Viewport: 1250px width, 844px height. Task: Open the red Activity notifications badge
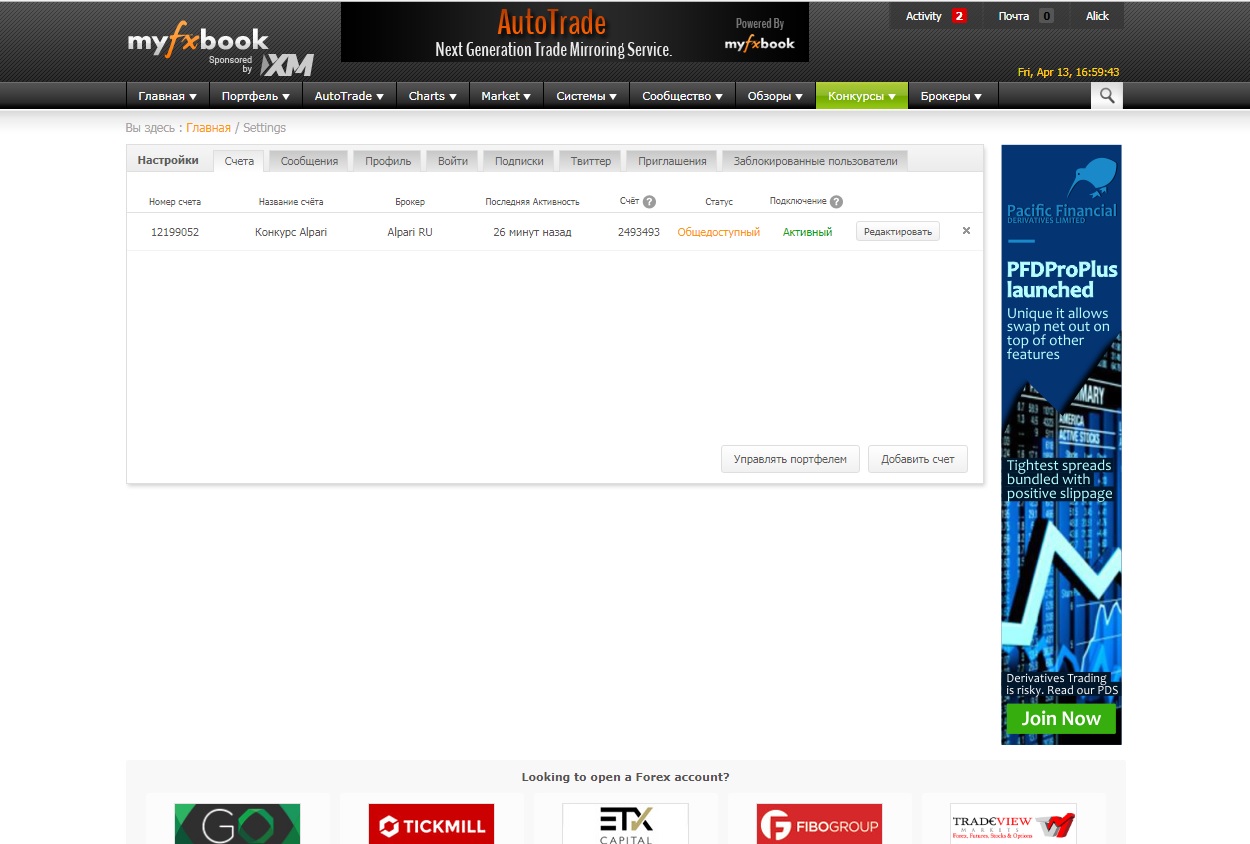point(959,16)
